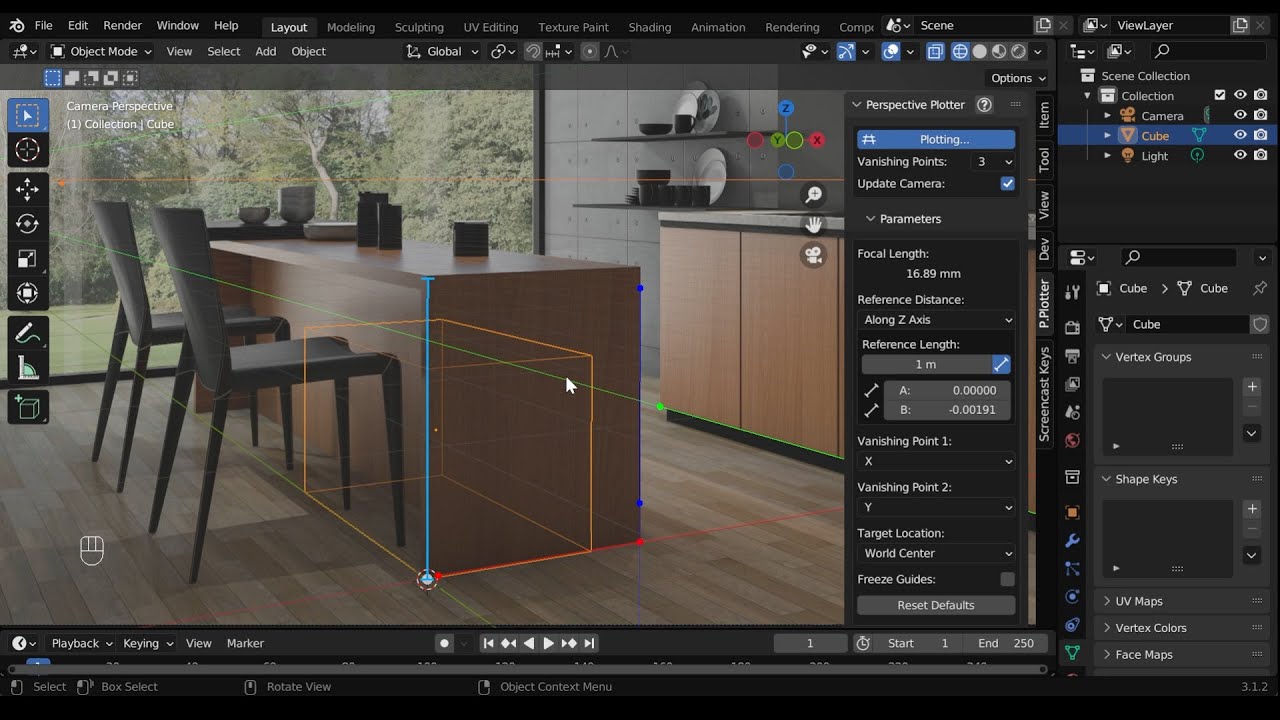Select the Select Box tool
This screenshot has height=720, width=1280.
pyautogui.click(x=28, y=116)
